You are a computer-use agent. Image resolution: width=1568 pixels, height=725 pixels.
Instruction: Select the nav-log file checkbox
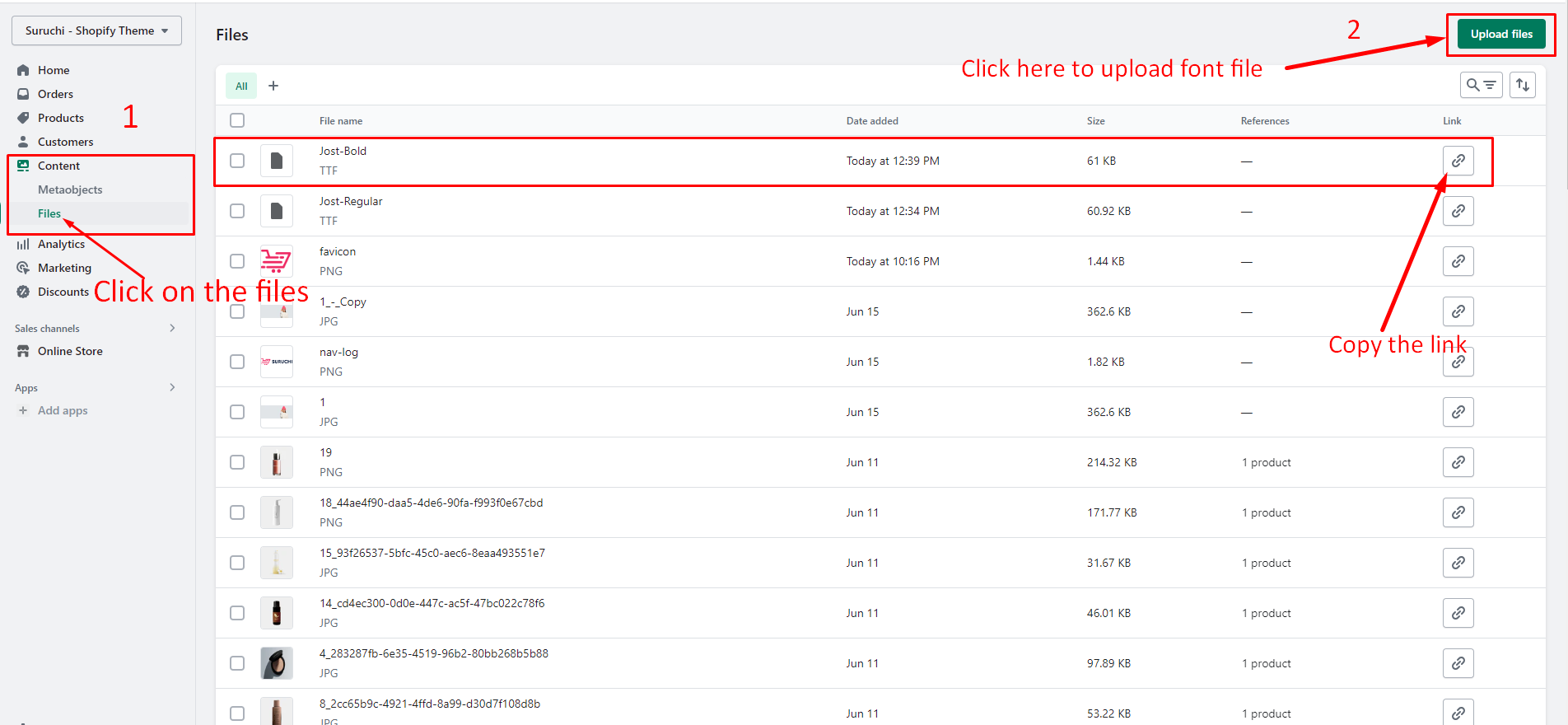[237, 362]
